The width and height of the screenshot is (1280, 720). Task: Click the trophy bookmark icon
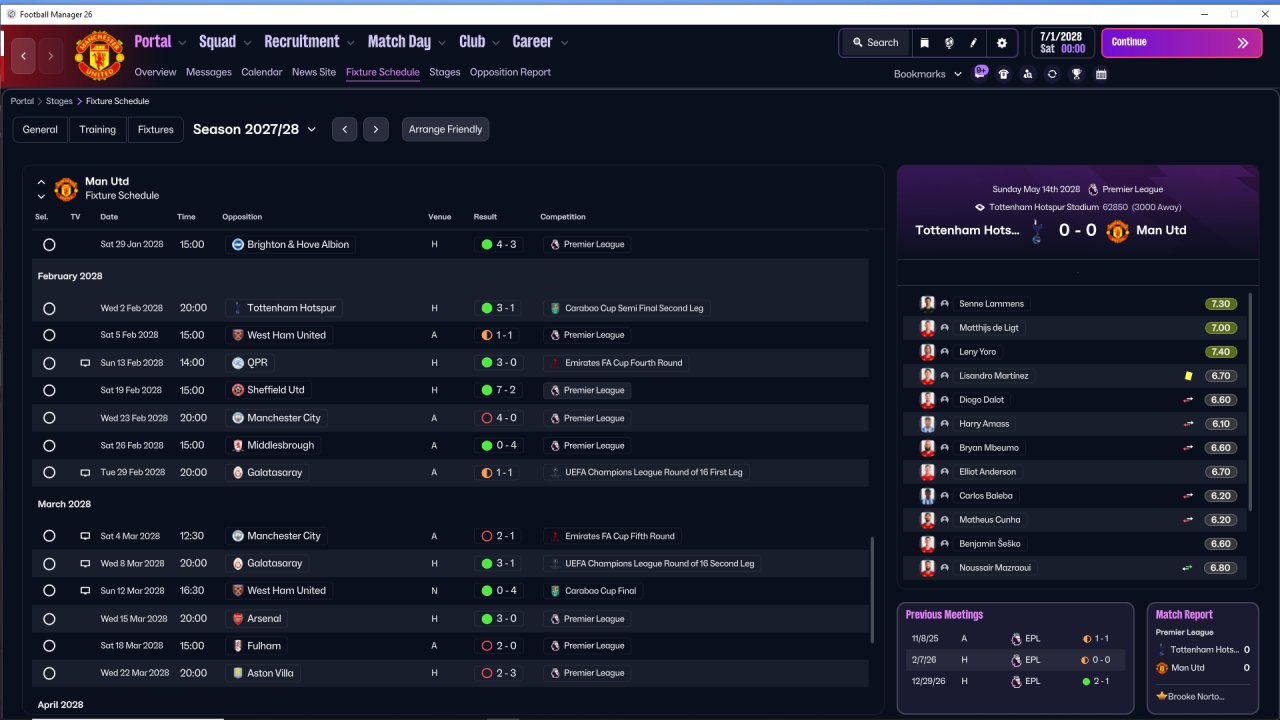(1077, 74)
